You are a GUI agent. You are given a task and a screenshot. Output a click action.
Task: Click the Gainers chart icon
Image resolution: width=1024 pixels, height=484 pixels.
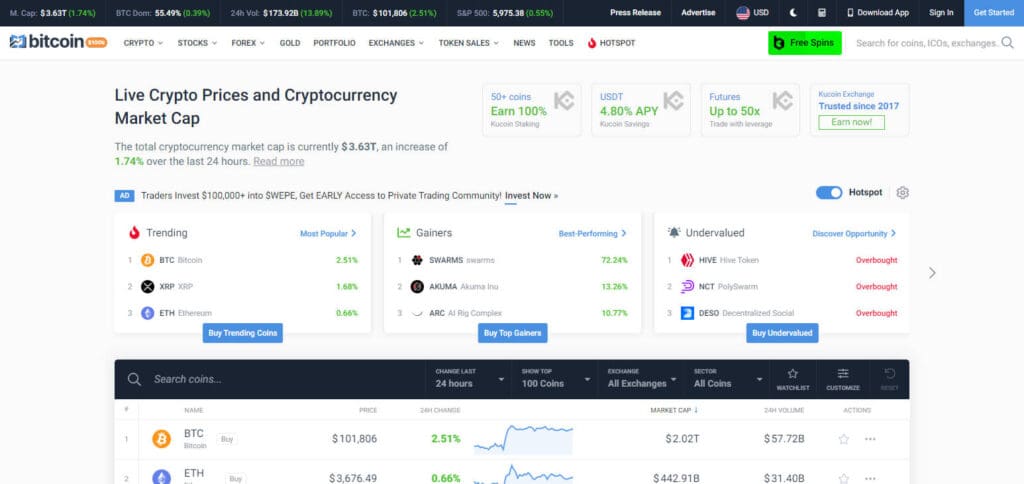click(x=404, y=233)
